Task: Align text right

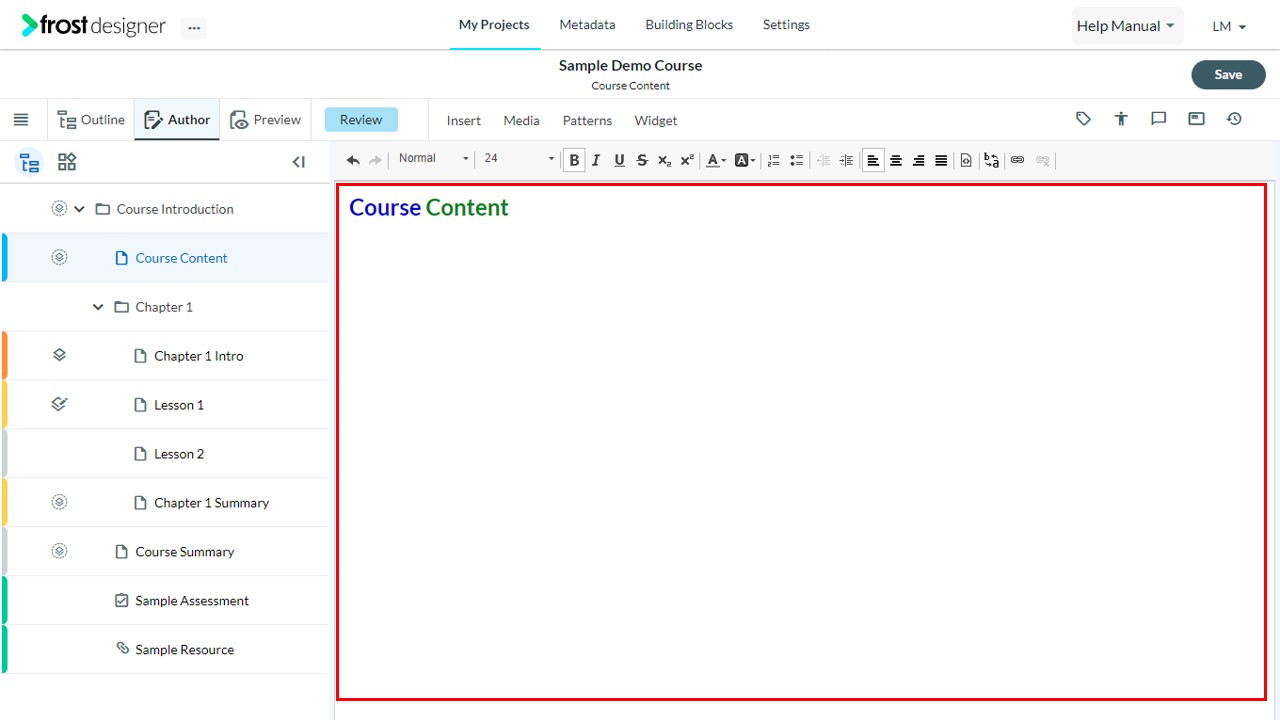Action: tap(919, 160)
